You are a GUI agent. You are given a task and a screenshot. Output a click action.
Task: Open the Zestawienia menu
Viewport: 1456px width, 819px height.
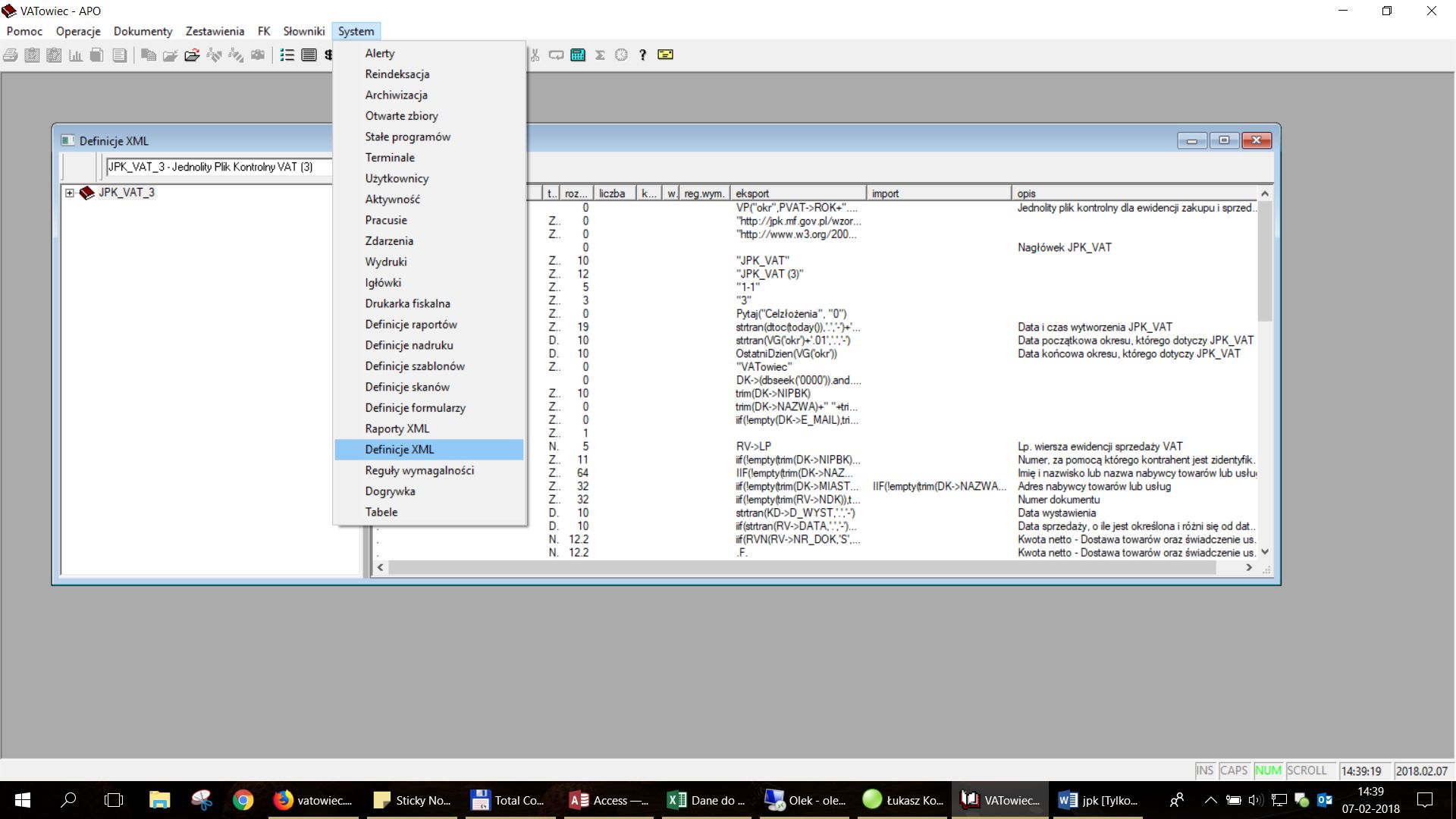pyautogui.click(x=215, y=31)
